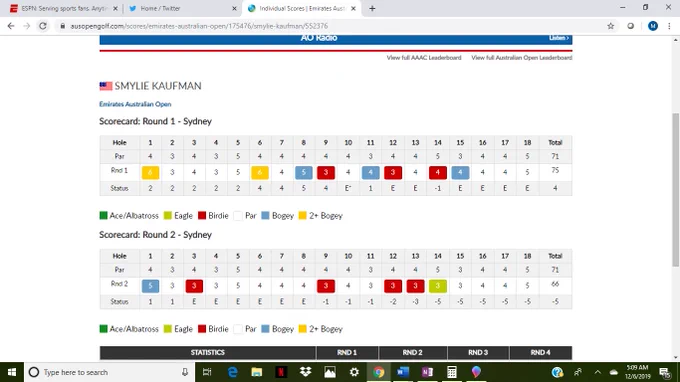
Task: Switch to the Home / Twitter tab
Action: click(182, 8)
